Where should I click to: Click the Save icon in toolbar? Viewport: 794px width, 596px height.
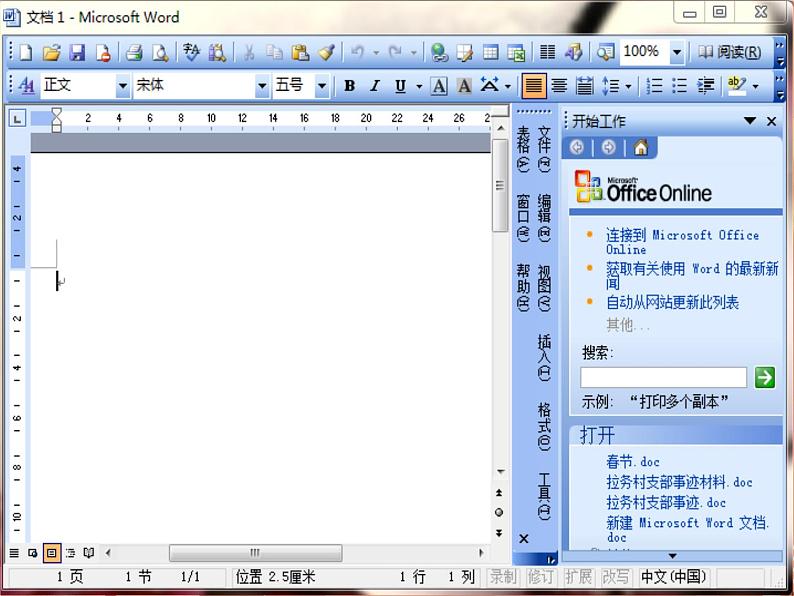[x=77, y=53]
